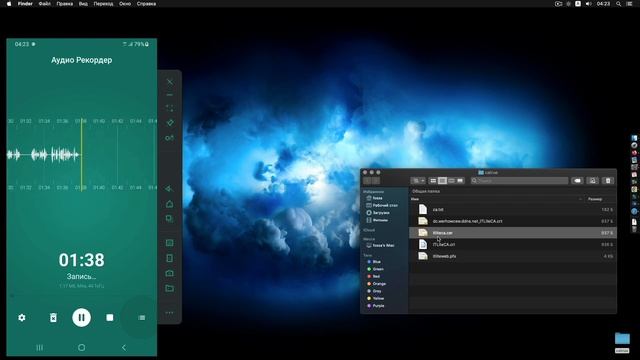Toggle fullscreen in mirror side toolbar

point(170,108)
